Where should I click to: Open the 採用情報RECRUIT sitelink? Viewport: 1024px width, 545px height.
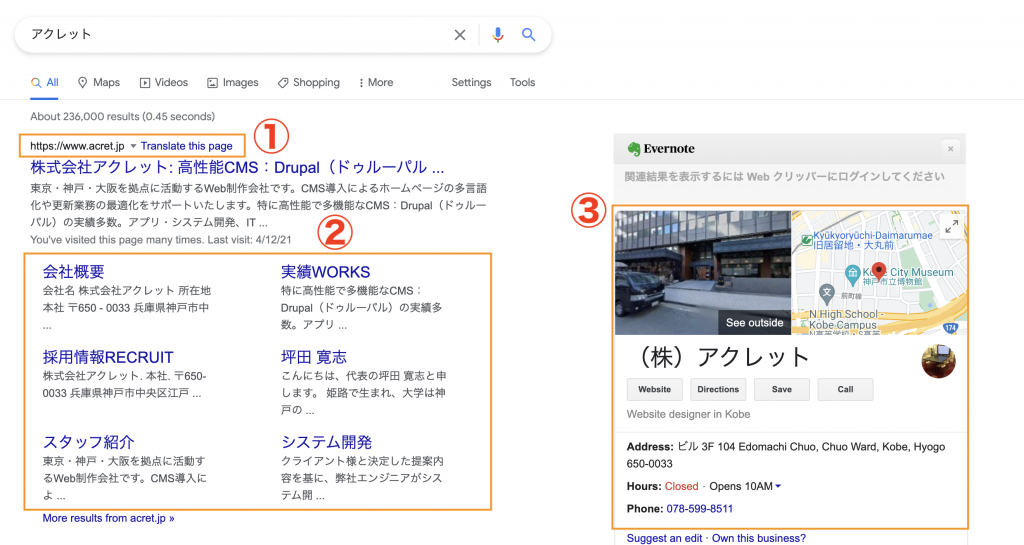108,357
